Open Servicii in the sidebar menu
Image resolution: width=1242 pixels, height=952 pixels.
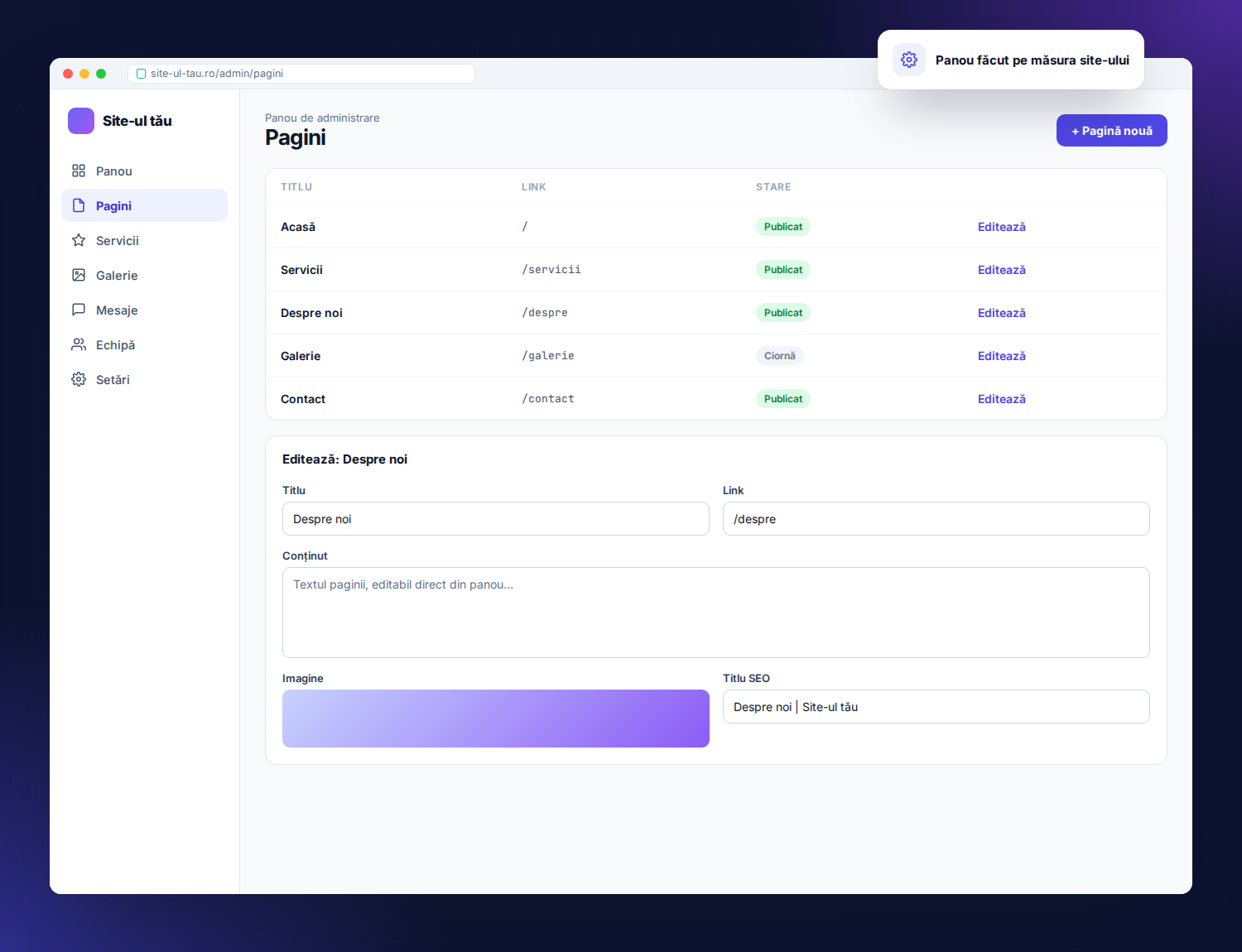click(144, 240)
